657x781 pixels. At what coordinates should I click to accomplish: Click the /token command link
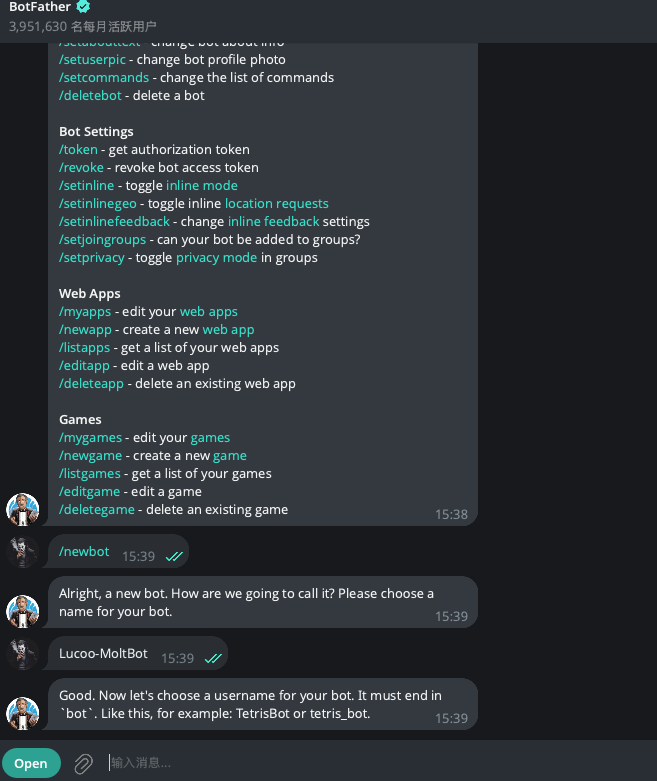coord(78,150)
